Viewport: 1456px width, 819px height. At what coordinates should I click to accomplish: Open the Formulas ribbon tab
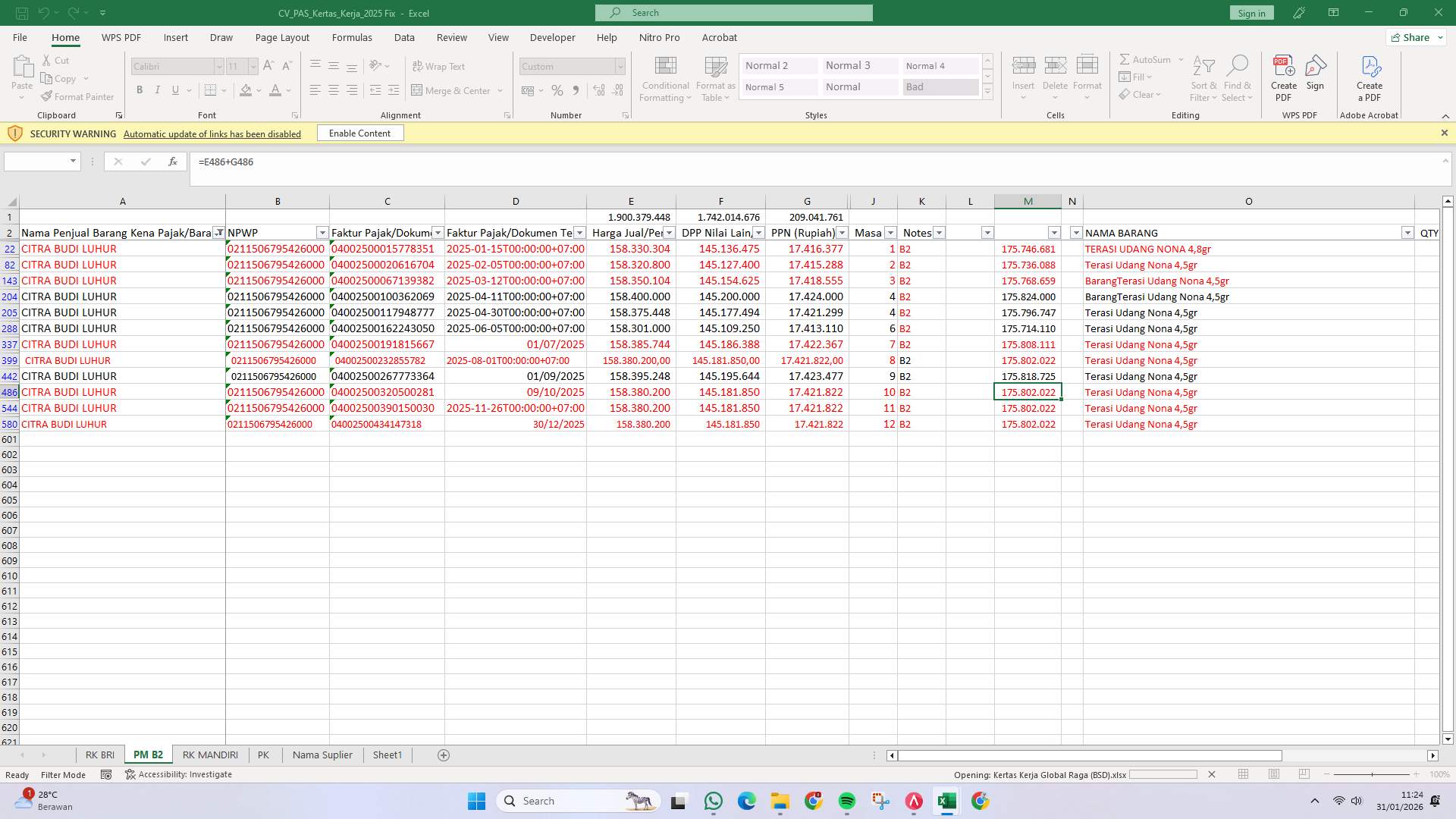pyautogui.click(x=352, y=37)
